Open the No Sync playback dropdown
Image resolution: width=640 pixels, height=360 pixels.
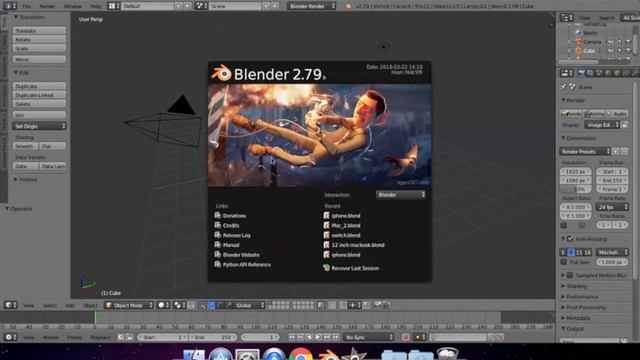pos(368,337)
